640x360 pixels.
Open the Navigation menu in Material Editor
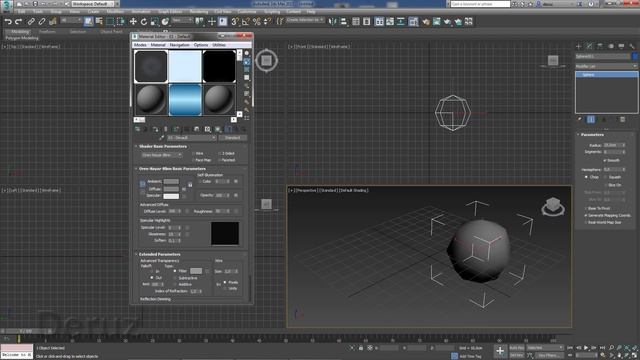coord(180,45)
